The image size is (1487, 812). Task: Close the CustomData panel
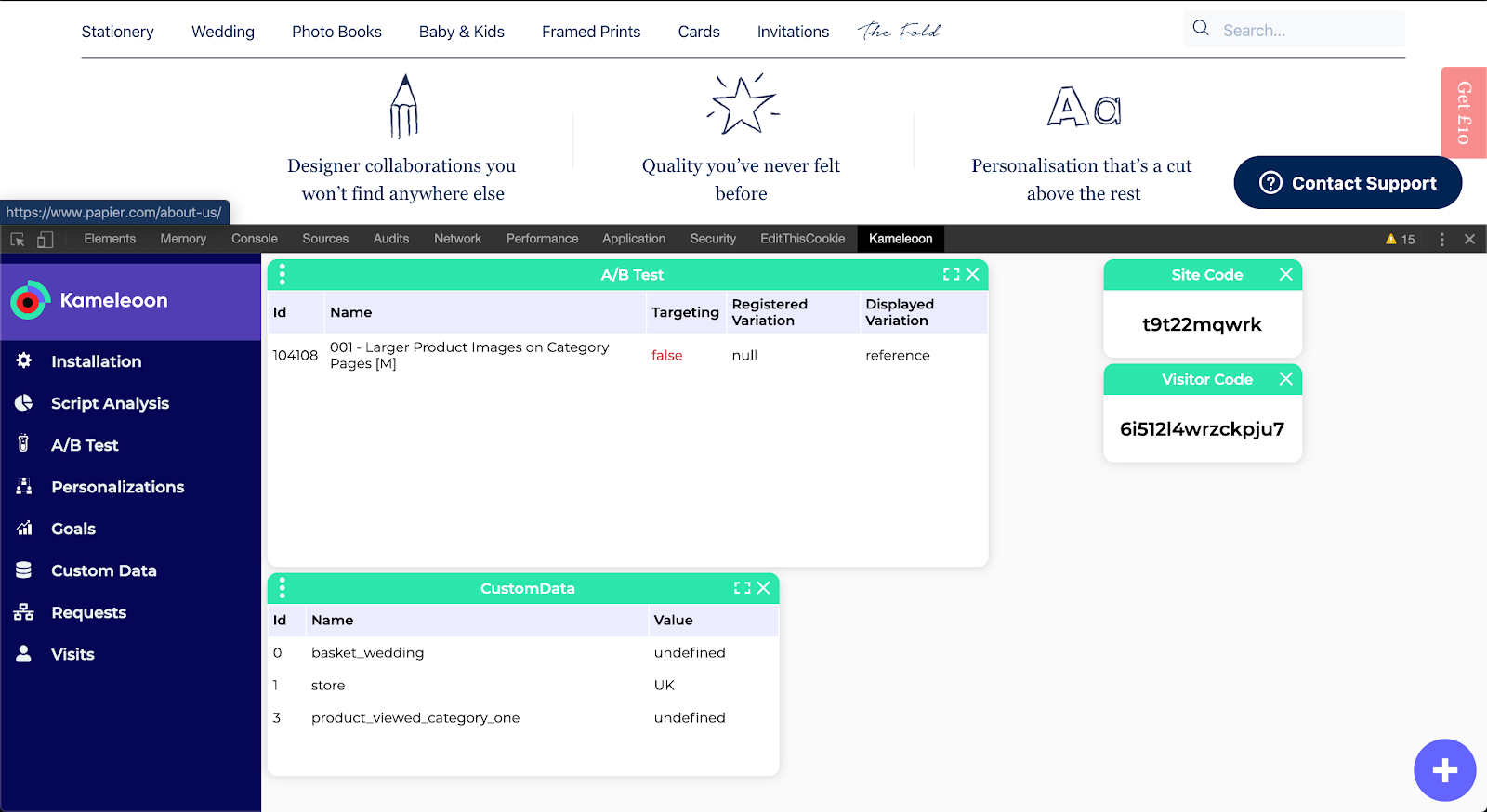pos(763,588)
